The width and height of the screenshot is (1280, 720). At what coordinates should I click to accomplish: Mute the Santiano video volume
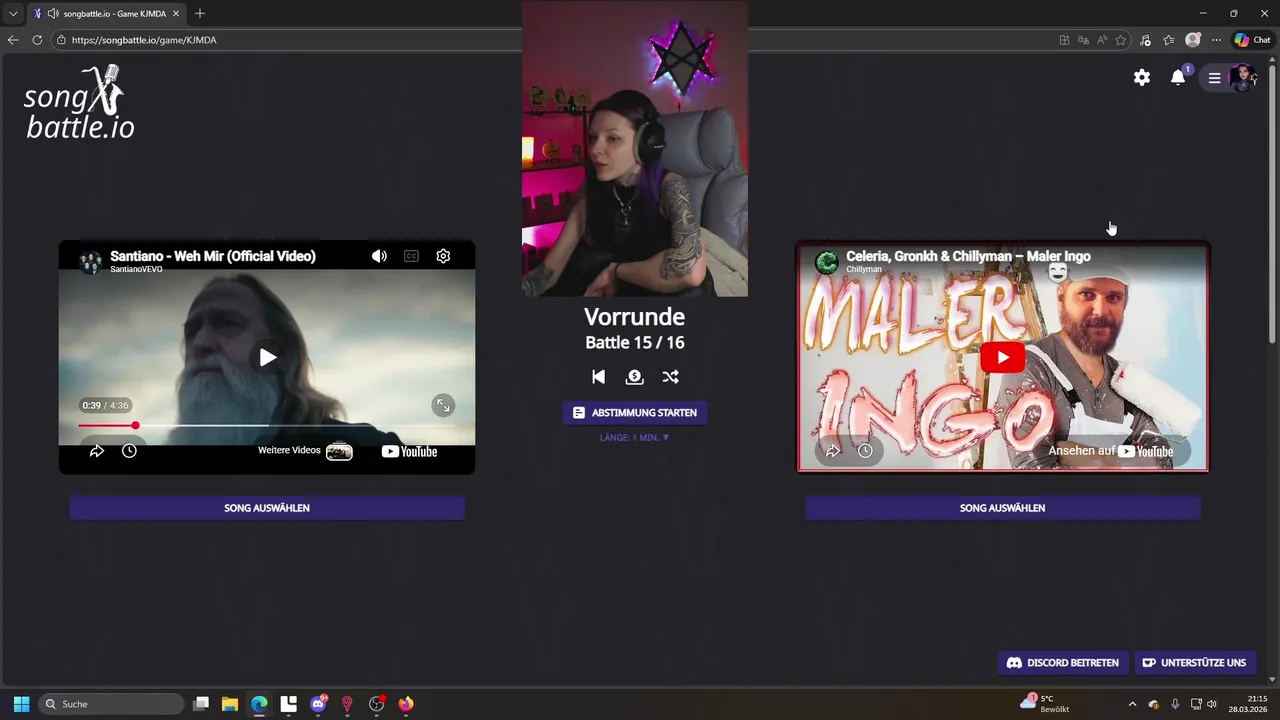[x=379, y=256]
